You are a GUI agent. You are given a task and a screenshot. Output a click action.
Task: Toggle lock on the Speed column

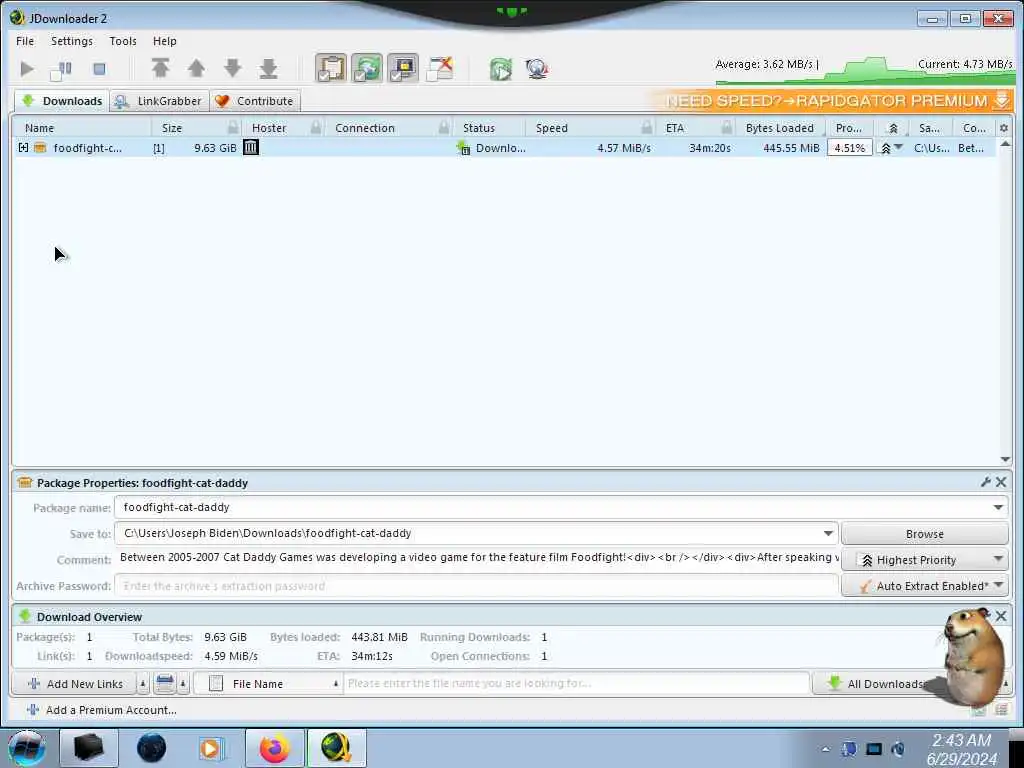(647, 127)
